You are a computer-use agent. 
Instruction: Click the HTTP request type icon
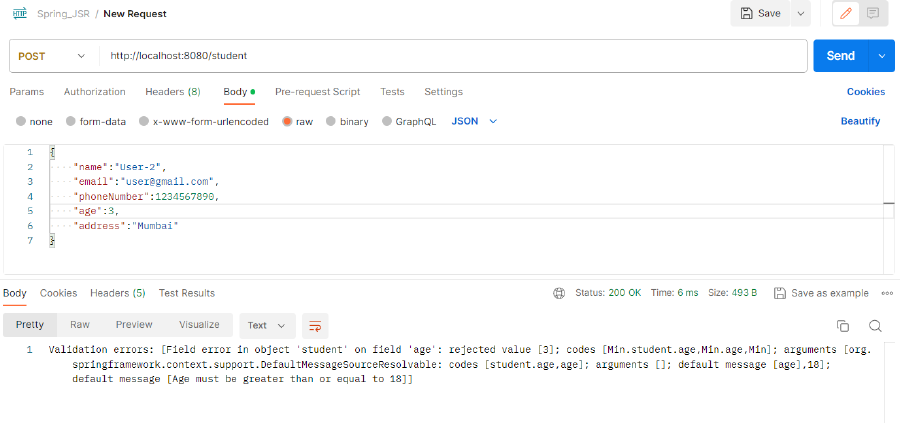coord(20,13)
